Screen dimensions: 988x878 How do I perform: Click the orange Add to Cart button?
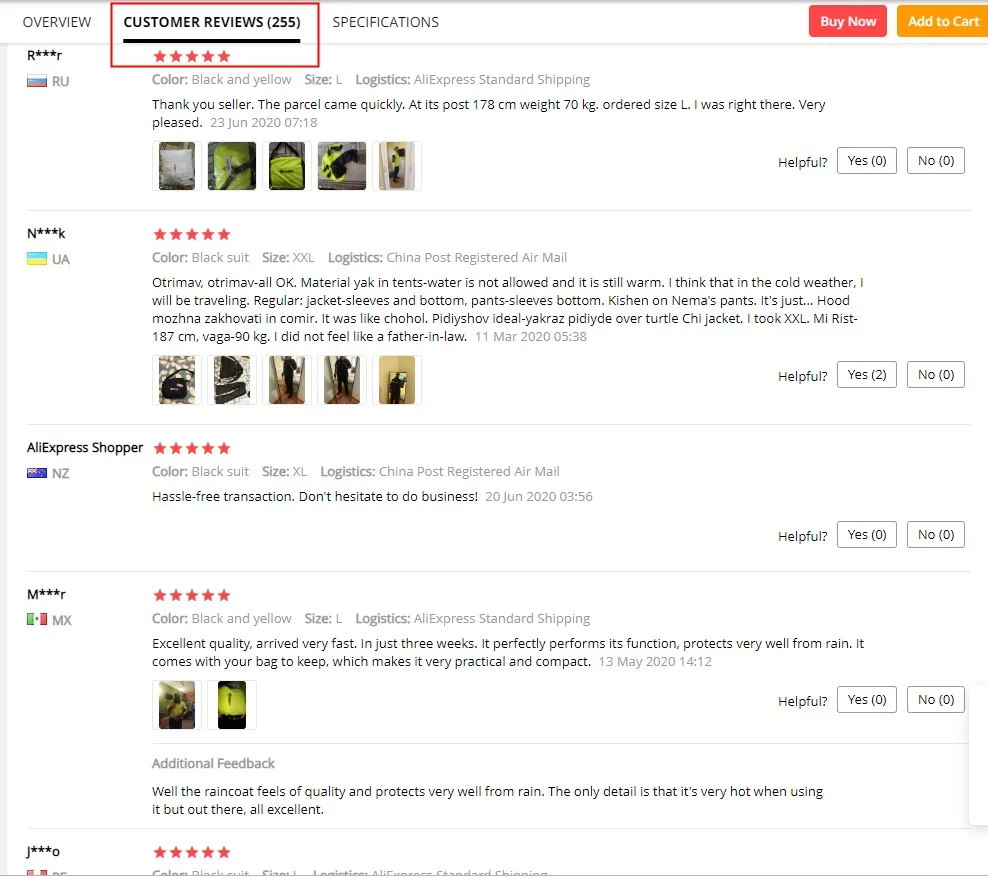[943, 21]
